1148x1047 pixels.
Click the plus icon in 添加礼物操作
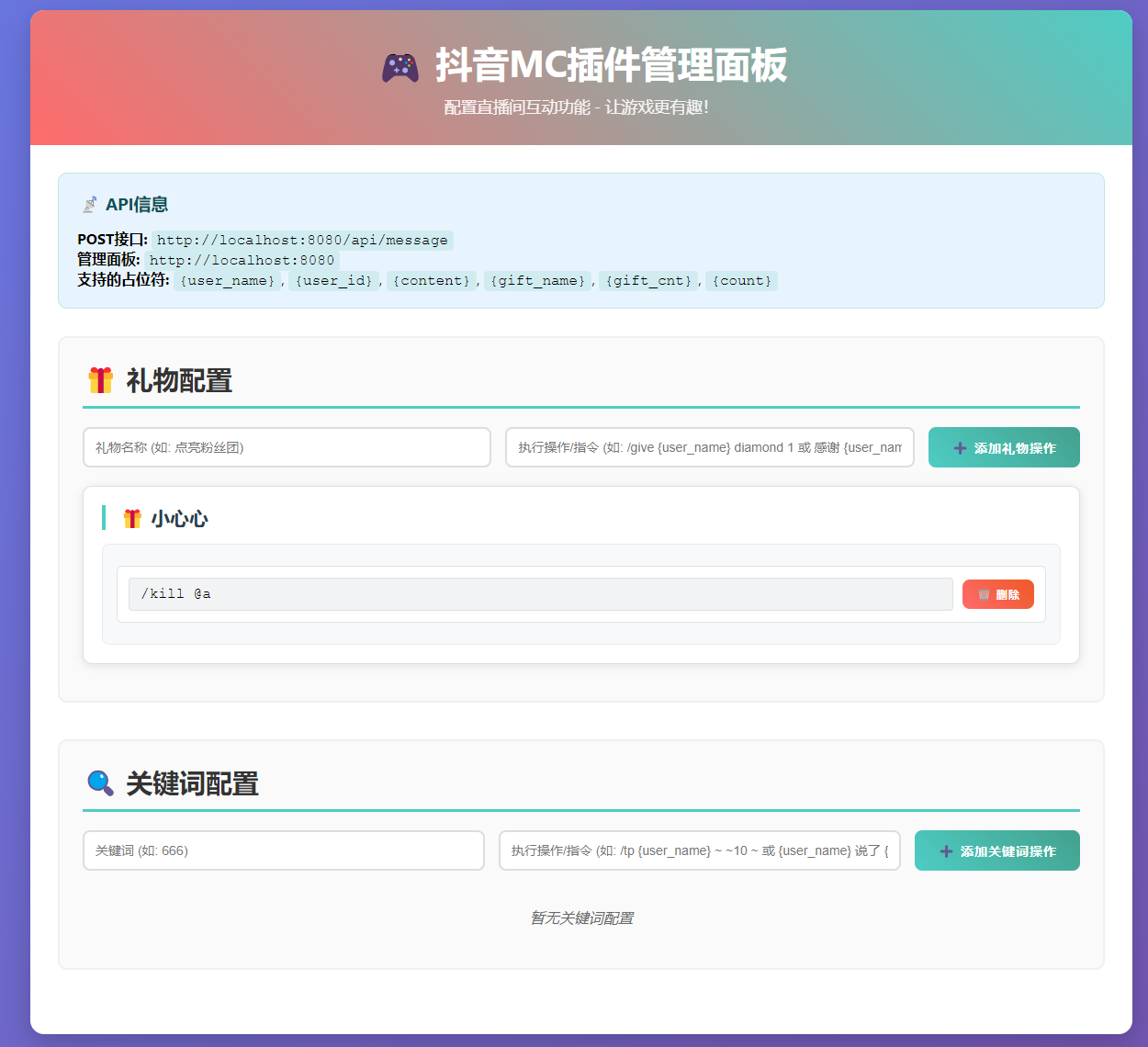(960, 448)
